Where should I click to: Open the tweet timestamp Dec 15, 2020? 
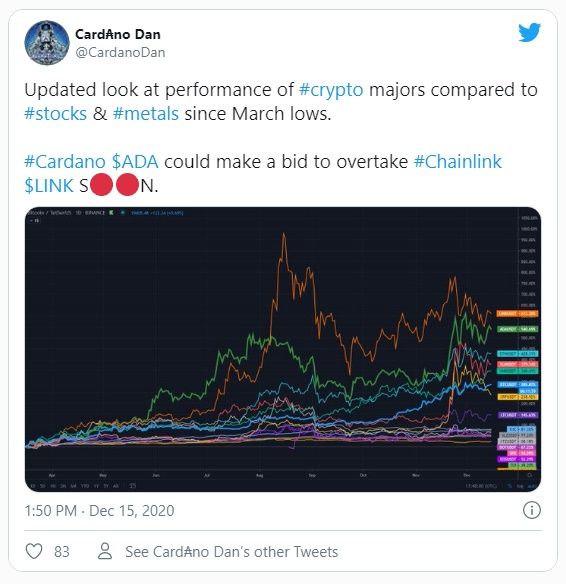point(99,511)
